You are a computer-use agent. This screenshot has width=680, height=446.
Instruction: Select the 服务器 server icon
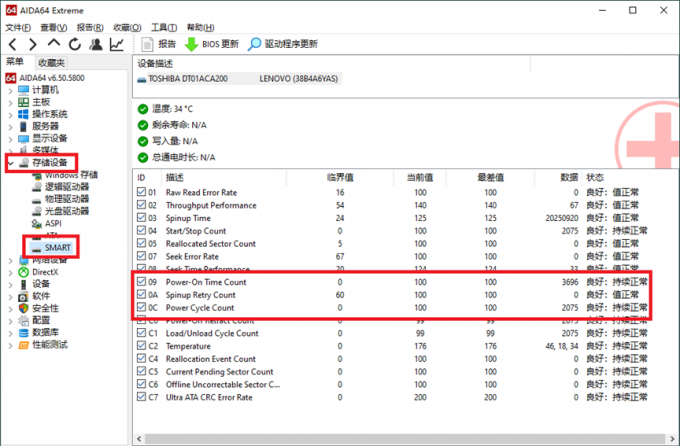tap(23, 126)
